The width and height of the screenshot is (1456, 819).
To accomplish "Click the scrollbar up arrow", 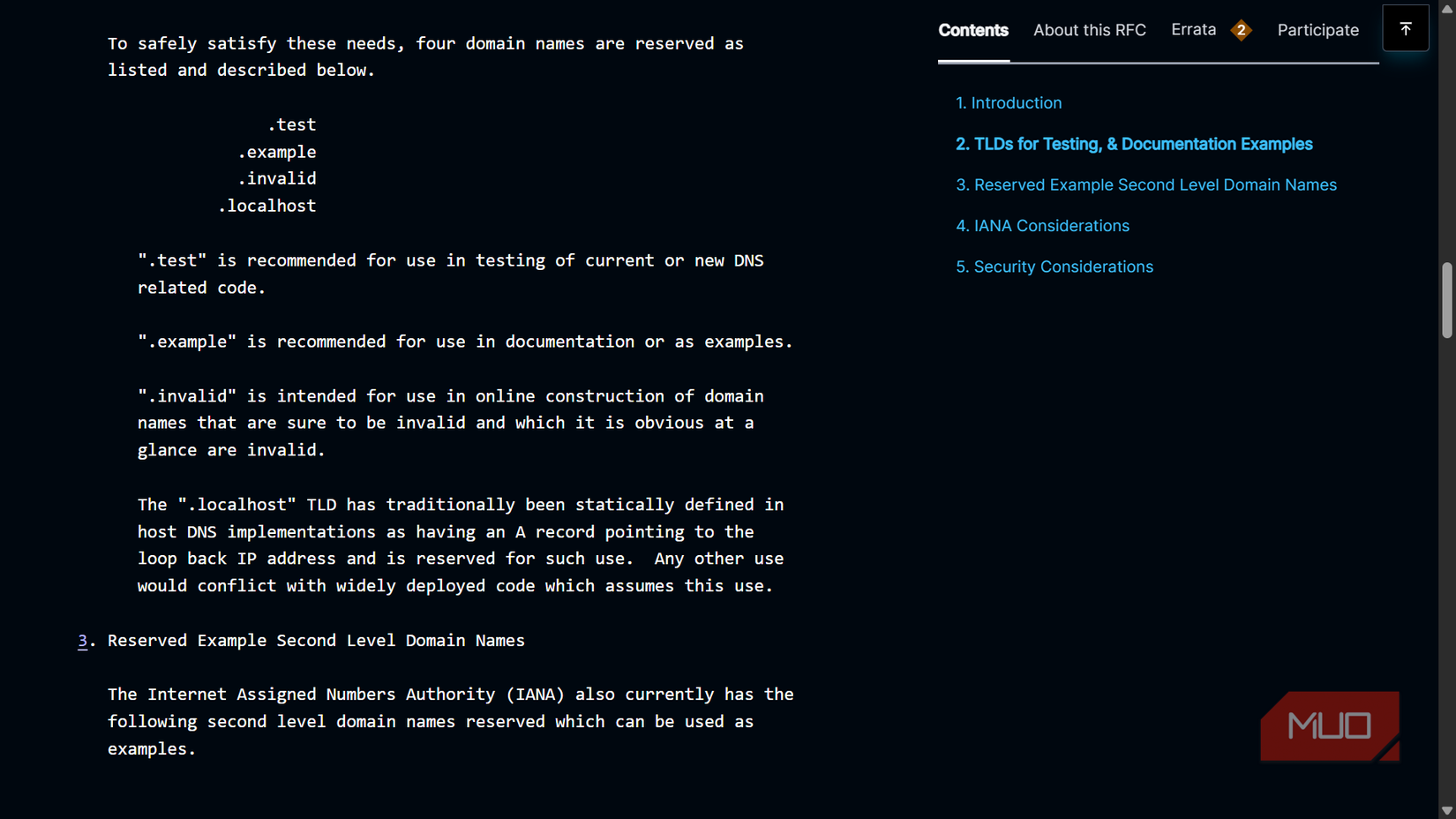I will click(1446, 8).
